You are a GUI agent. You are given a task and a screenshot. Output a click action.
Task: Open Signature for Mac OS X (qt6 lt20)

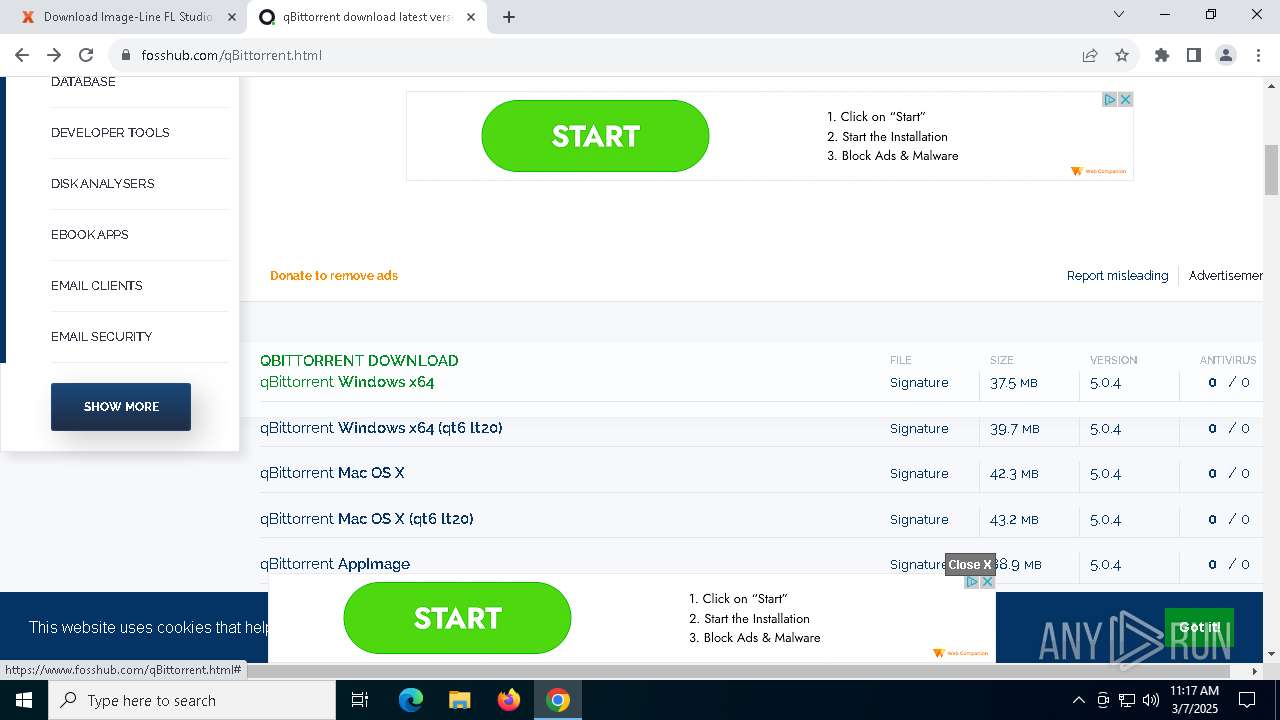919,520
